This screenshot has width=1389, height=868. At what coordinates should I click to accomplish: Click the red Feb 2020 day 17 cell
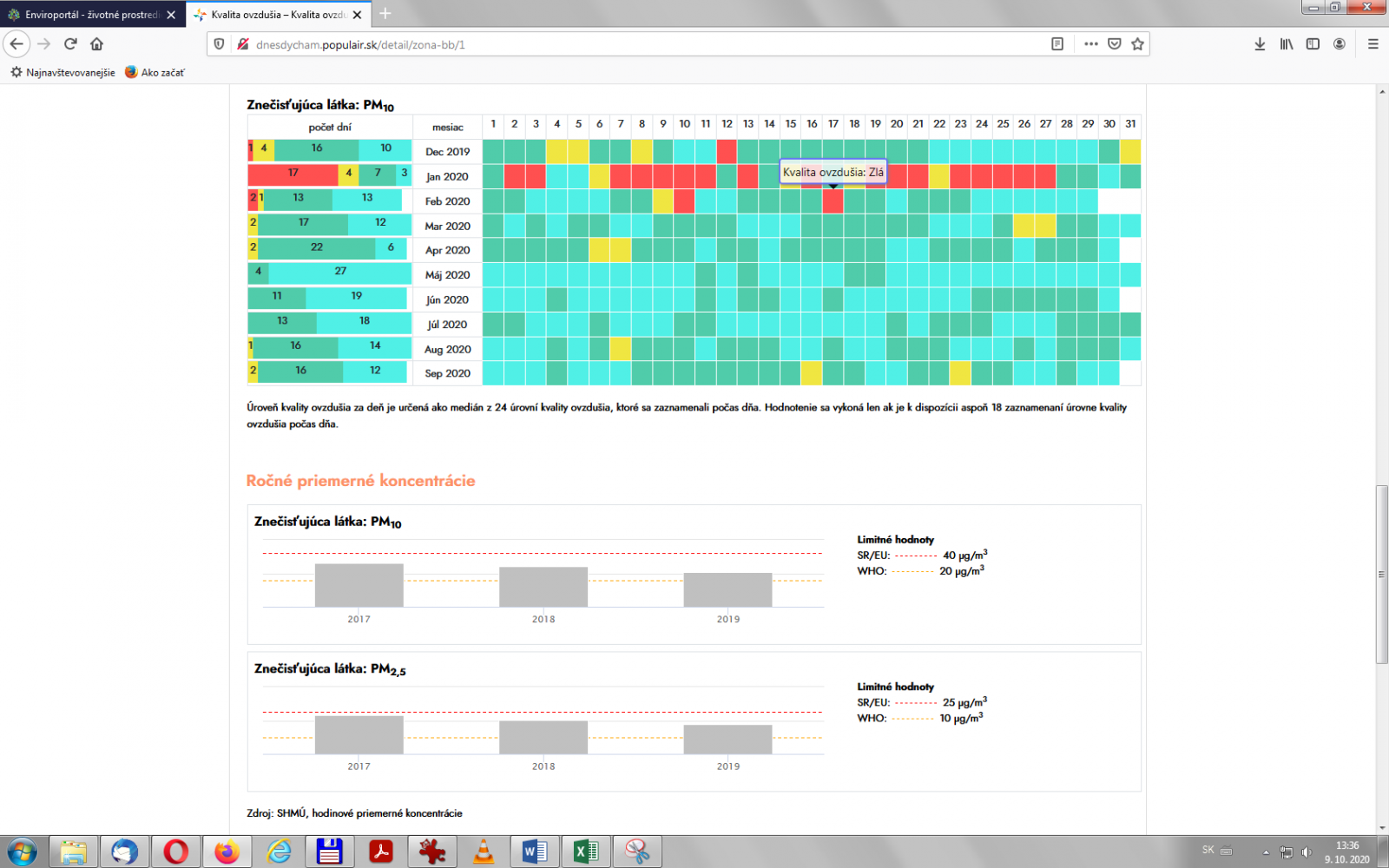833,201
